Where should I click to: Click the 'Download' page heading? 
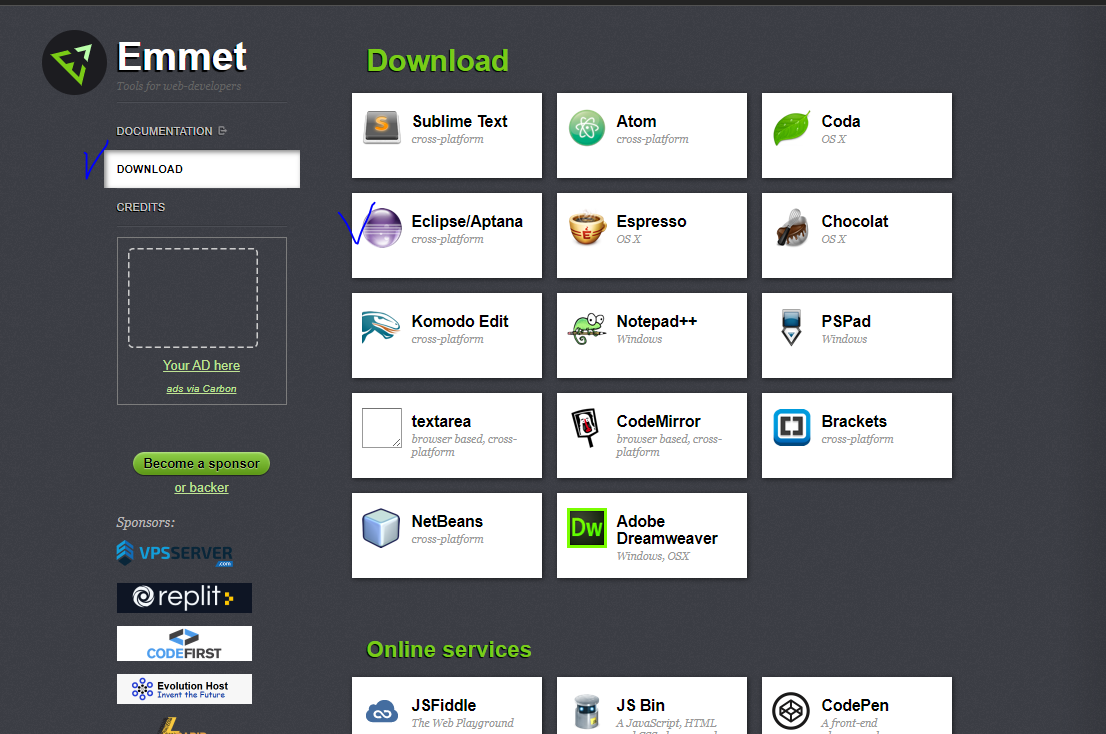tap(437, 61)
